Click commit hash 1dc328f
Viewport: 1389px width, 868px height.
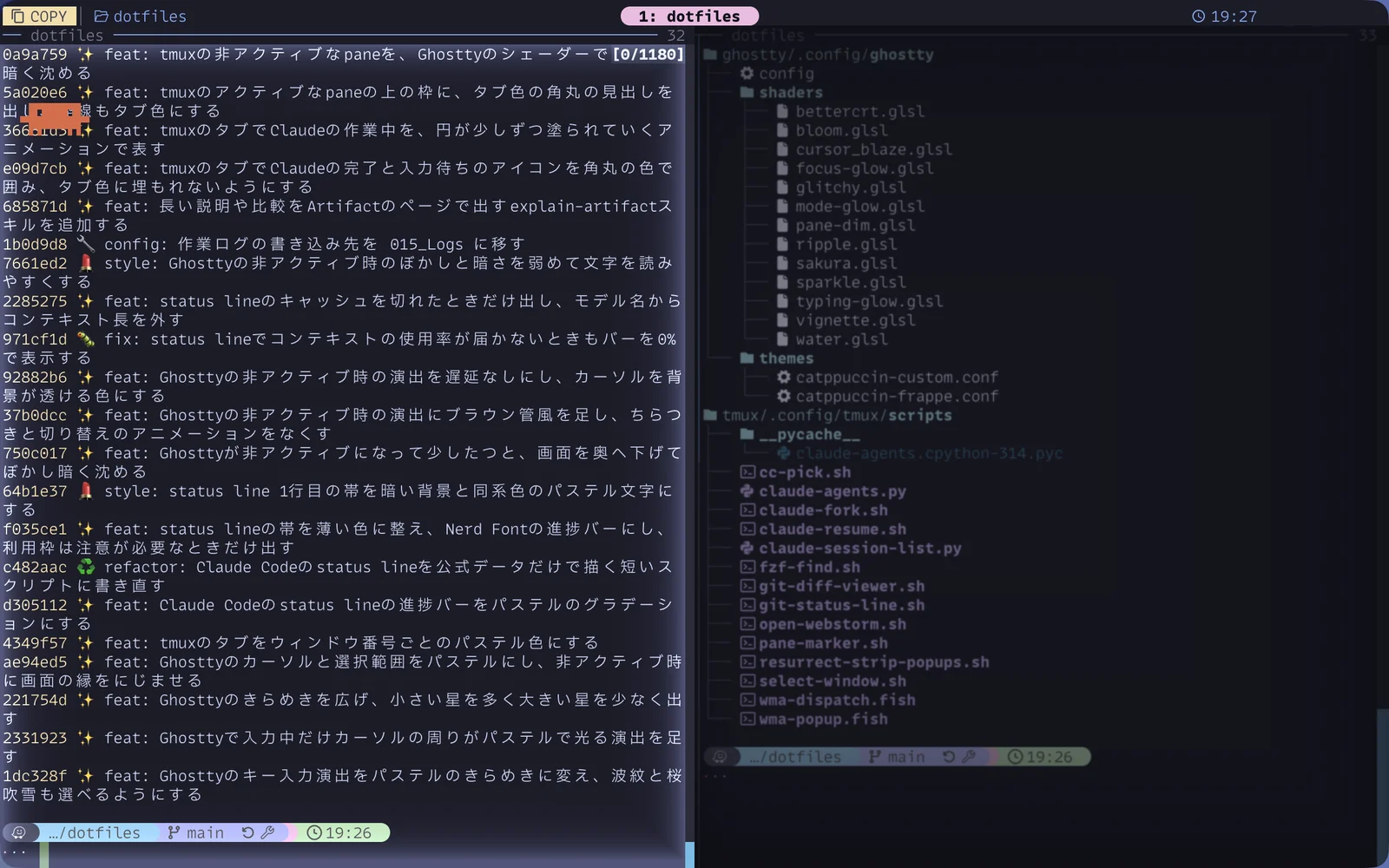(35, 776)
